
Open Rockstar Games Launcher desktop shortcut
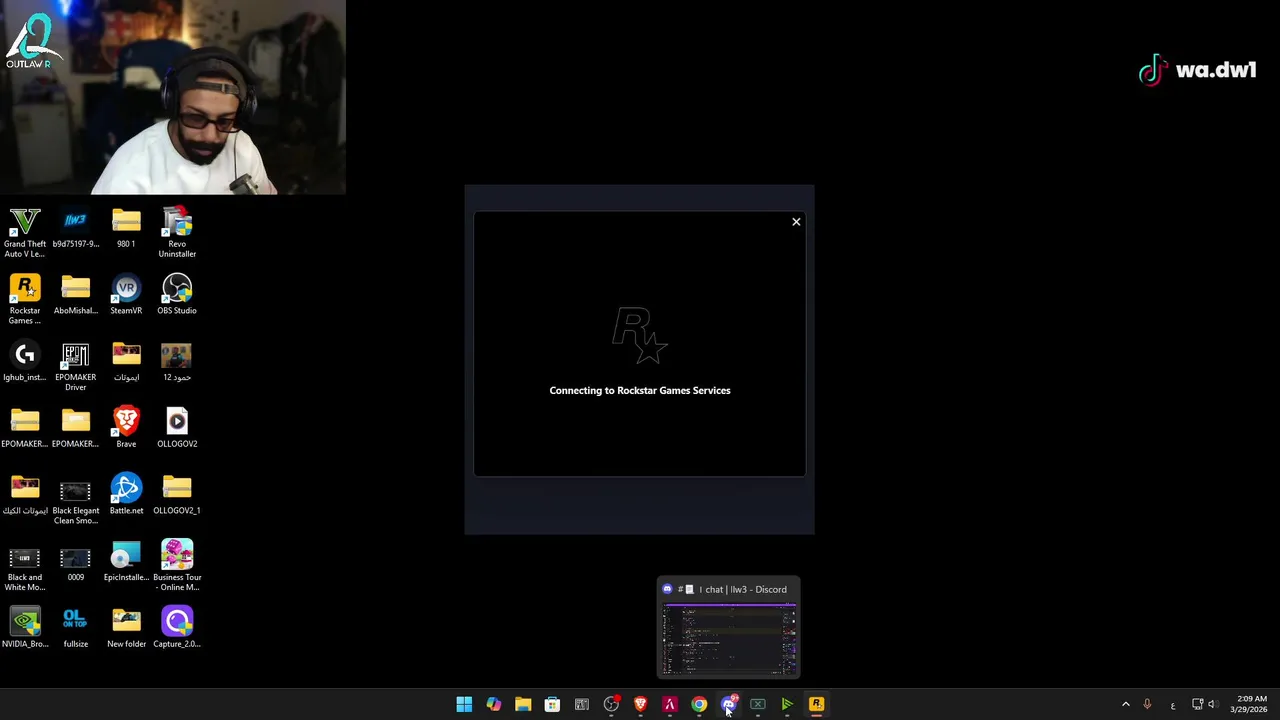click(x=25, y=299)
